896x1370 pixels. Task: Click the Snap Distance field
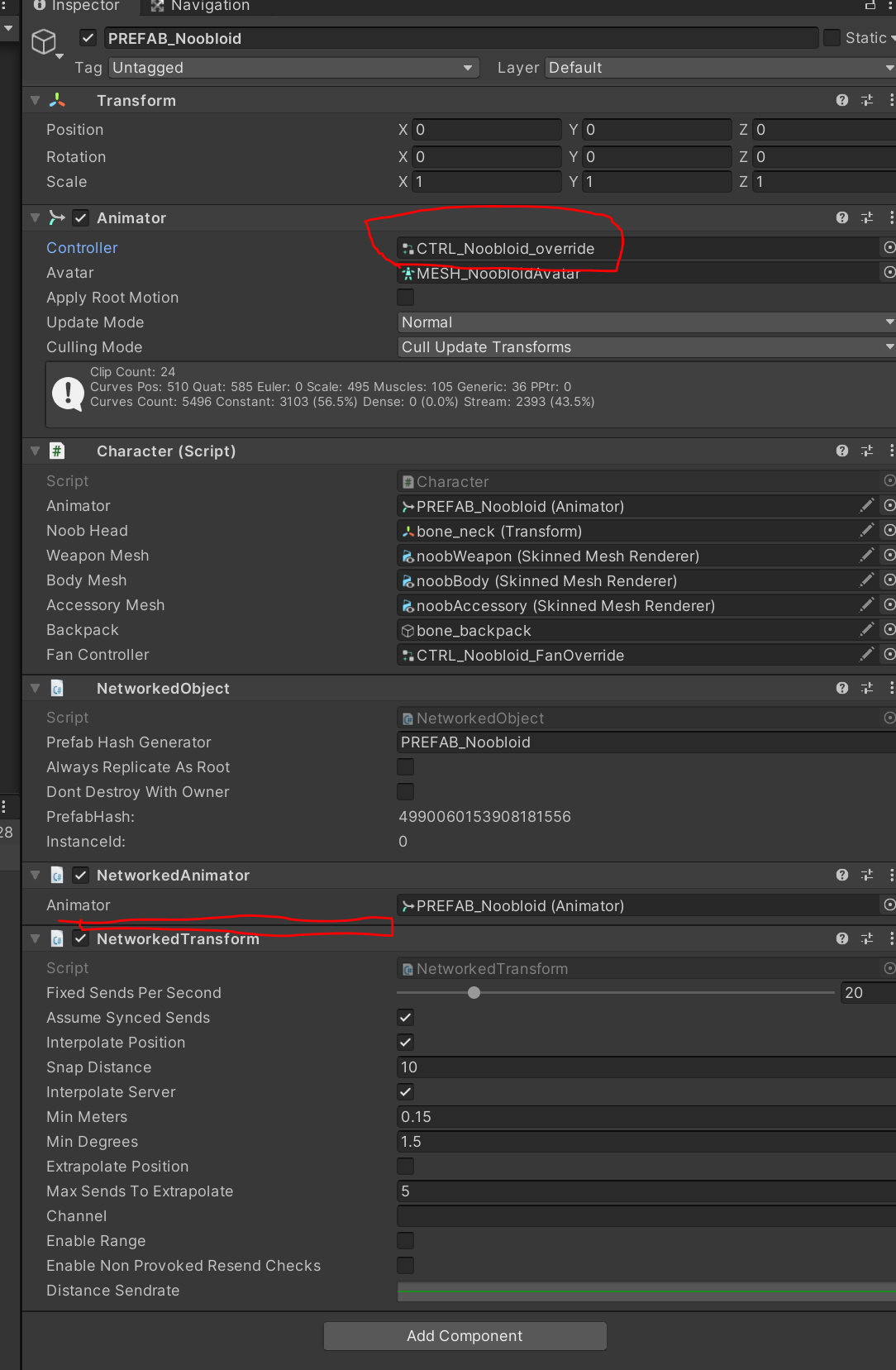(x=646, y=1067)
